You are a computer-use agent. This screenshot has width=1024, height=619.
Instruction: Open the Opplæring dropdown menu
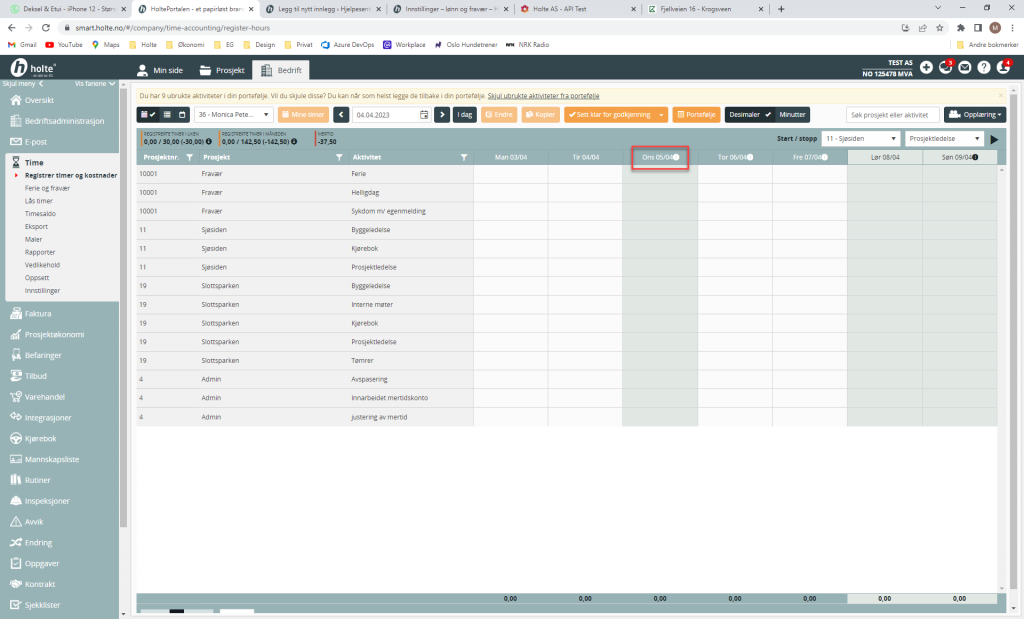(974, 115)
